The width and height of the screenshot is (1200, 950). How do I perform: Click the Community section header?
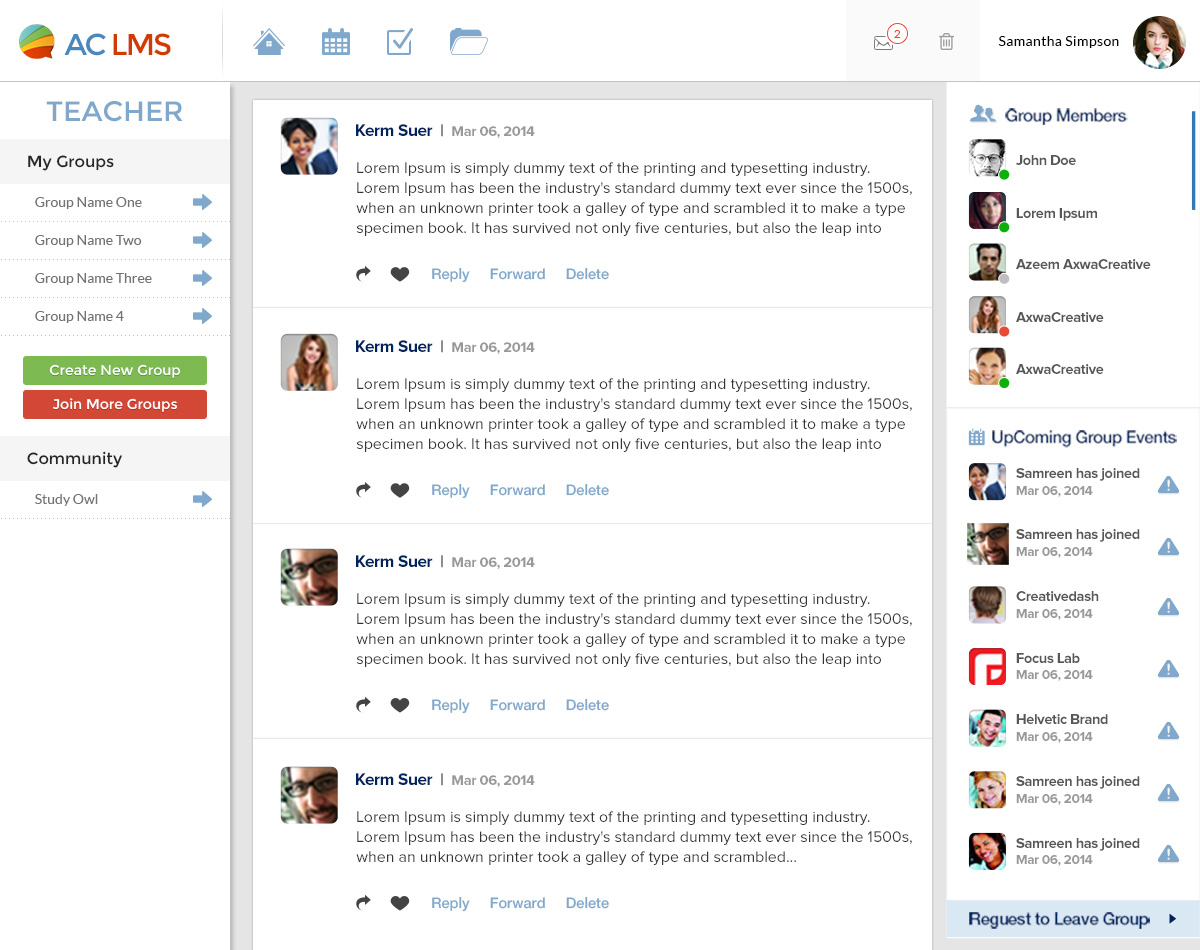click(115, 458)
